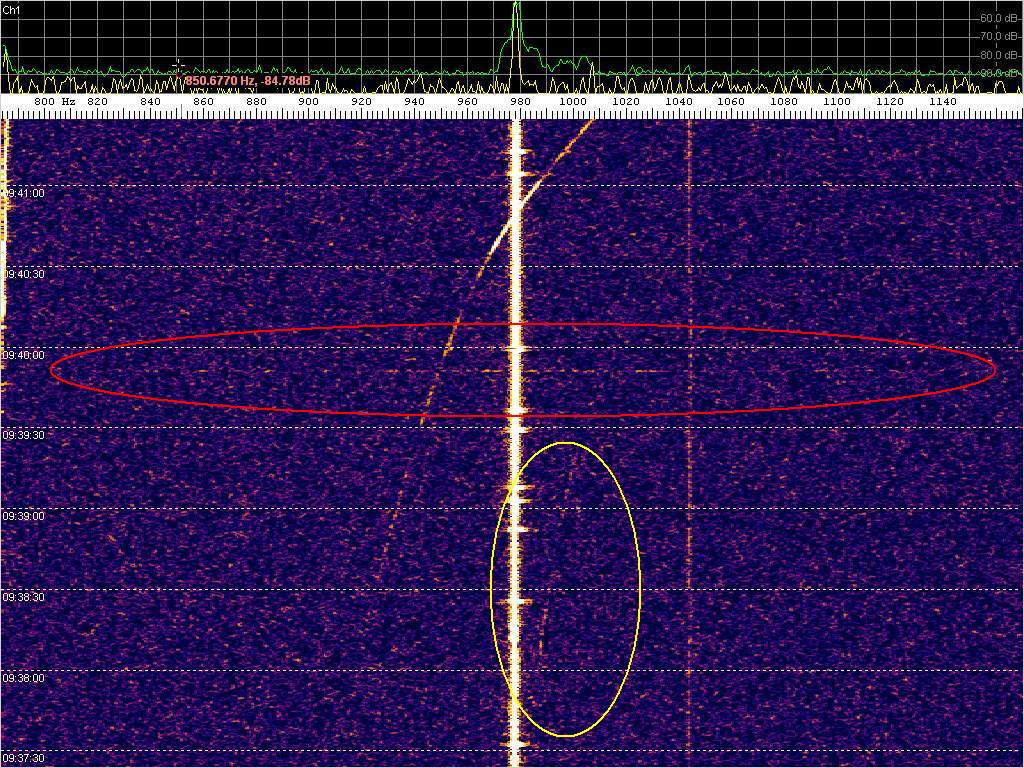Click the crosshair cursor marker in spectrum
This screenshot has height=768, width=1024.
[178, 65]
